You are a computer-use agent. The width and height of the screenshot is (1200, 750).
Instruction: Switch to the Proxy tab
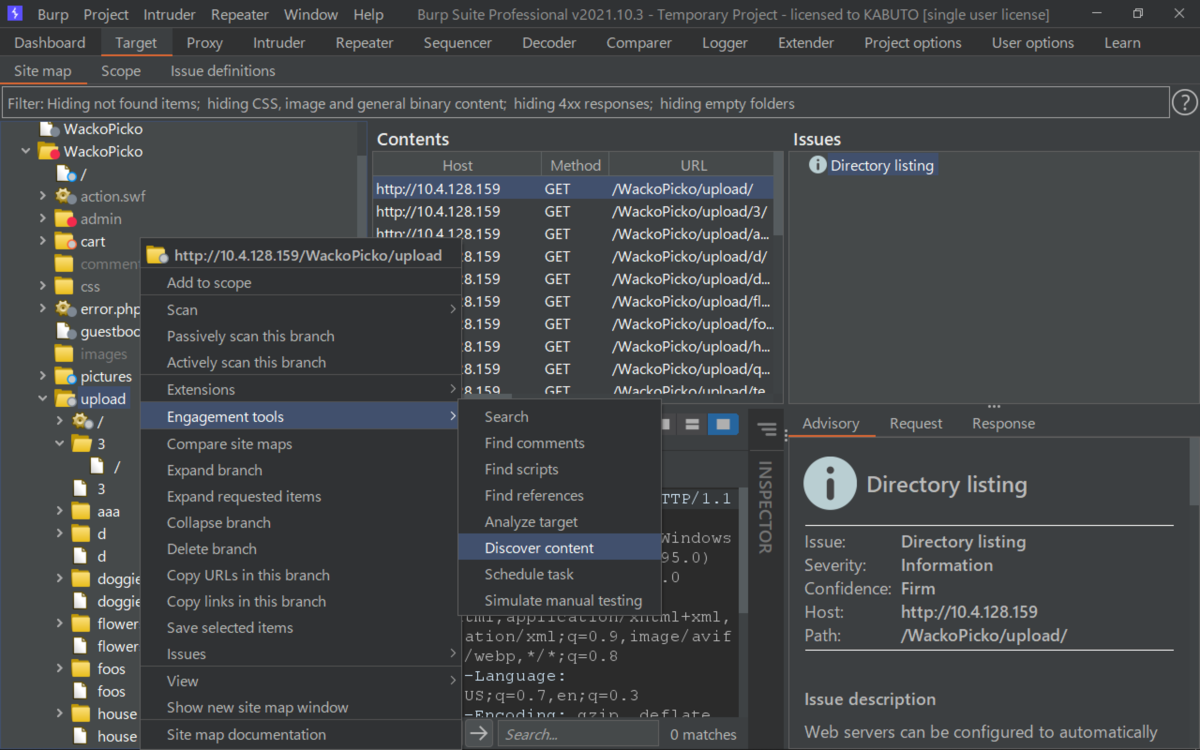point(205,43)
